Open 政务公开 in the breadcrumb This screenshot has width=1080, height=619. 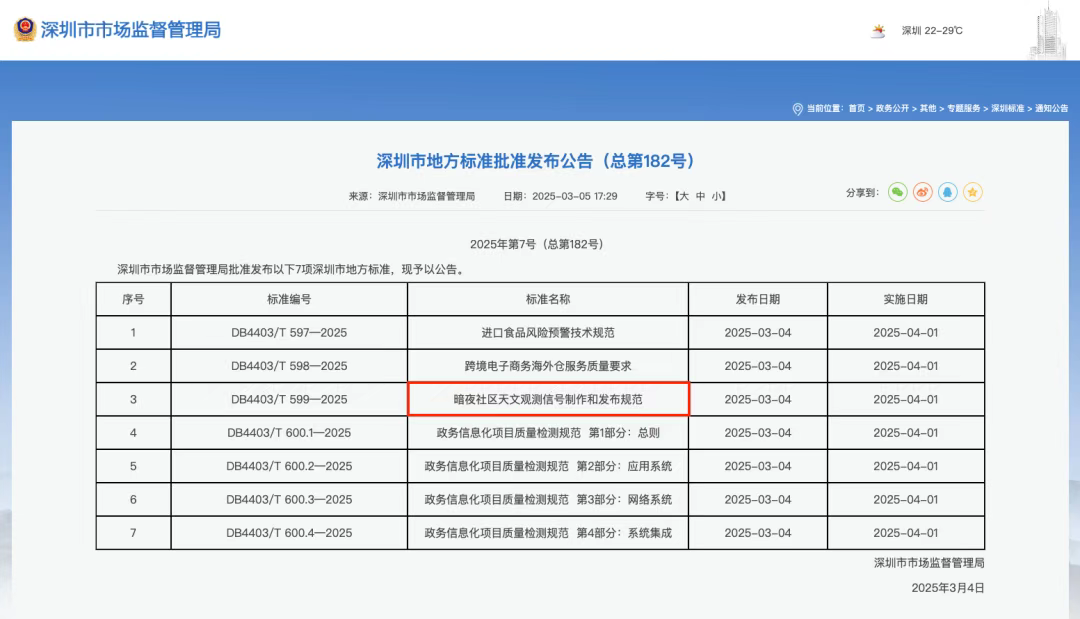892,109
